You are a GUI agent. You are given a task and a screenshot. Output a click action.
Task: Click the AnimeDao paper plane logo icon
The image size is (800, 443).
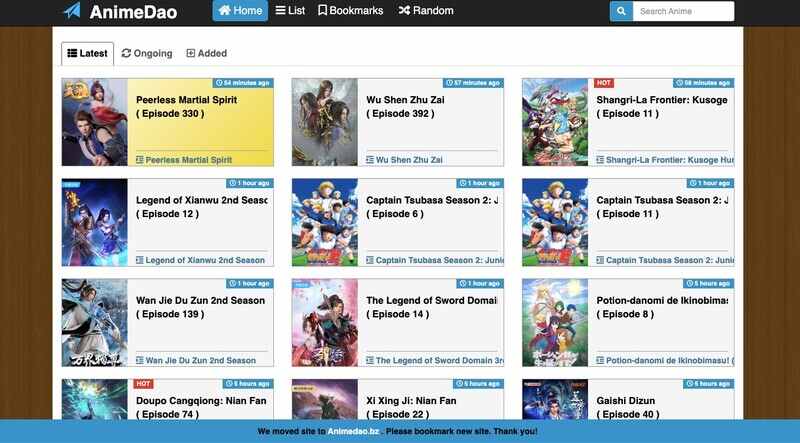click(72, 11)
